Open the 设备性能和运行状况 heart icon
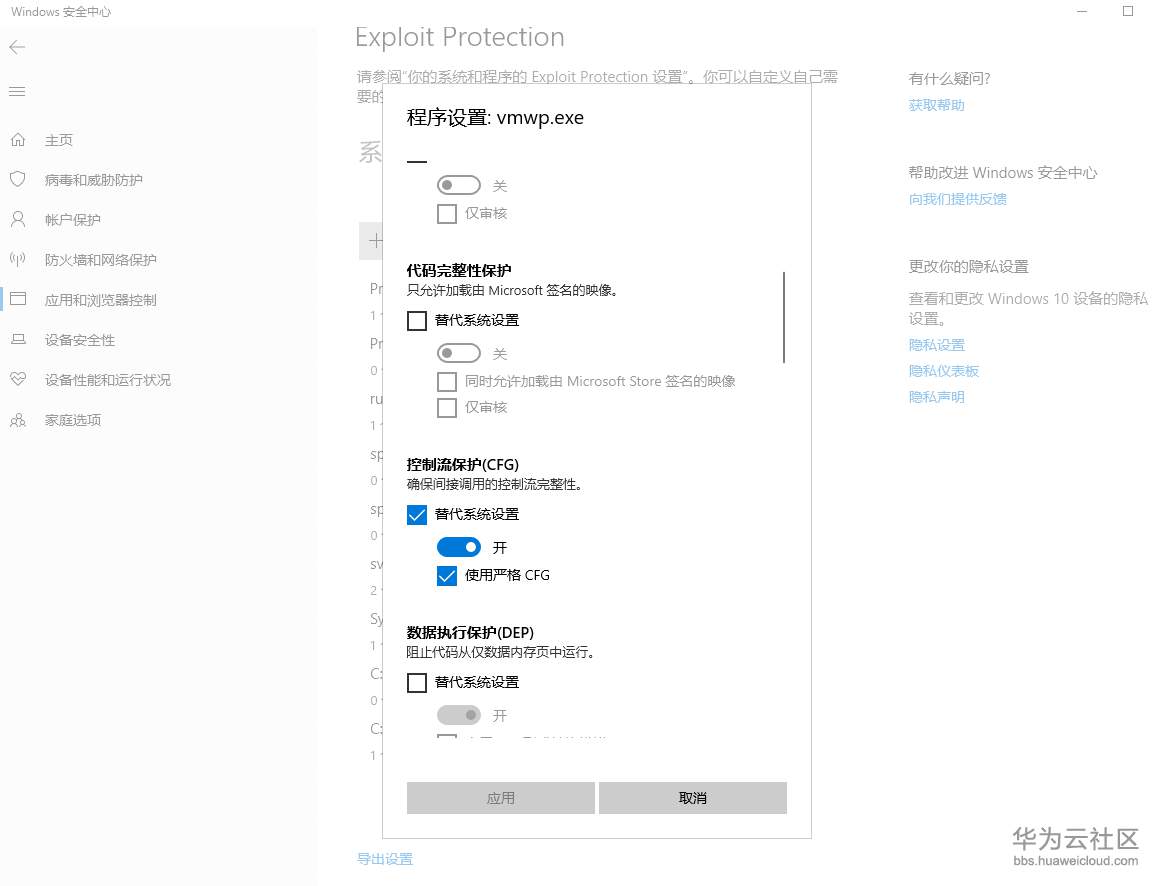 click(17, 380)
